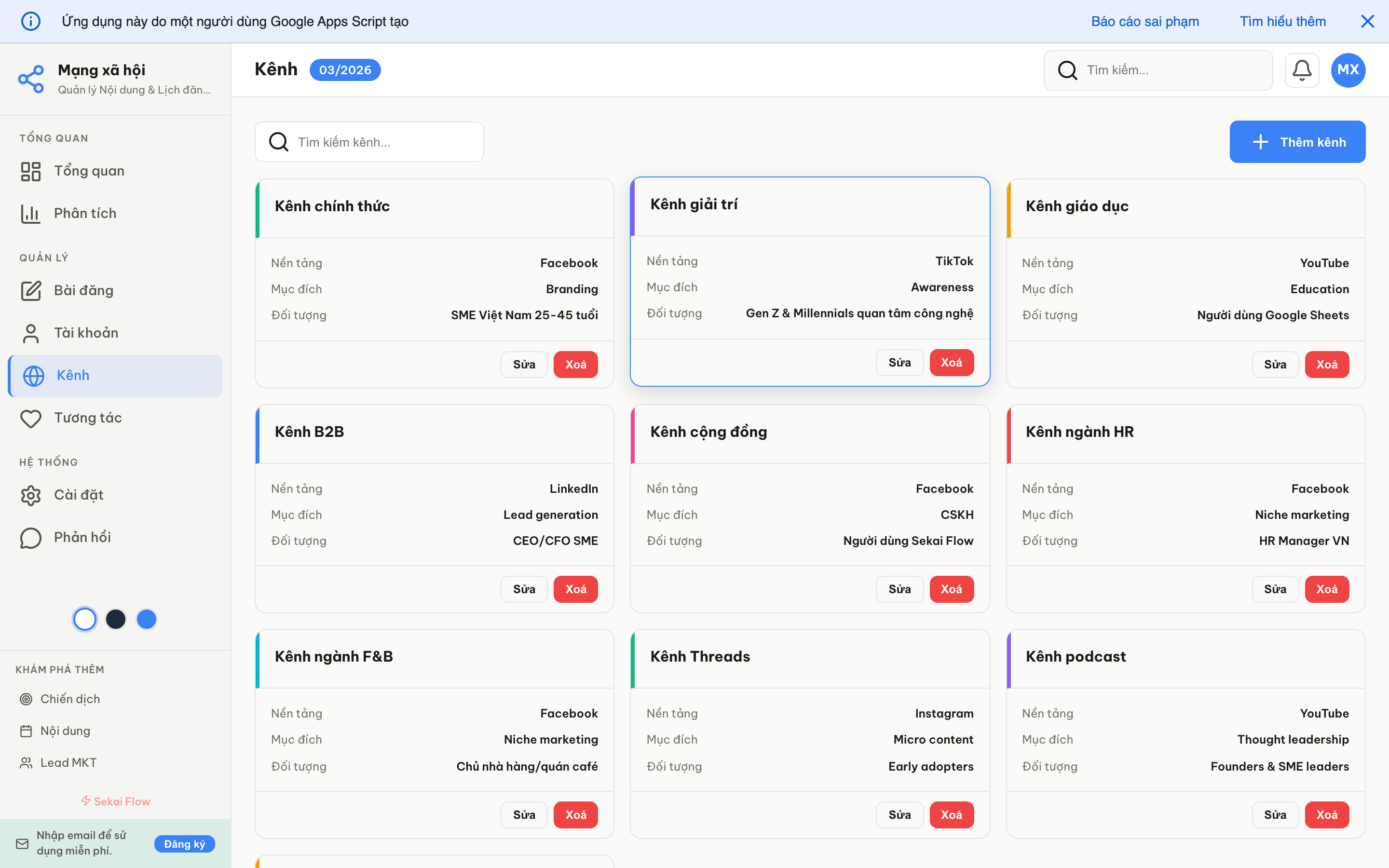
Task: Switch to the light theme circle
Action: tap(84, 619)
